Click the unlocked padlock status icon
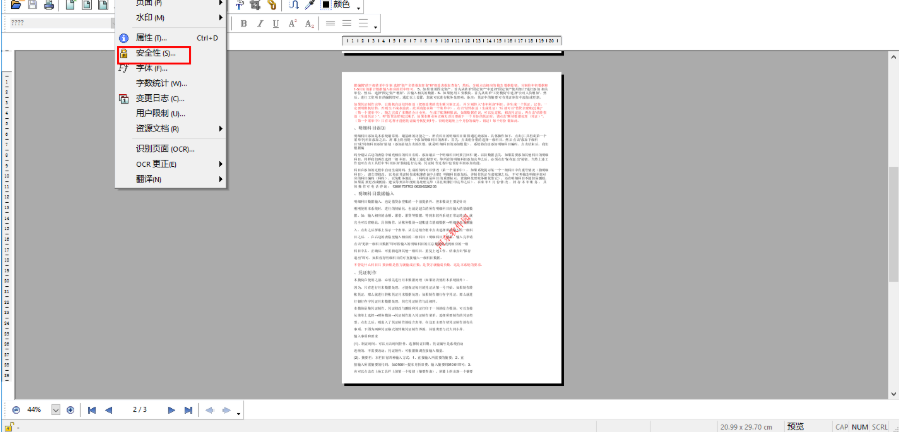This screenshot has width=899, height=432. (10, 426)
